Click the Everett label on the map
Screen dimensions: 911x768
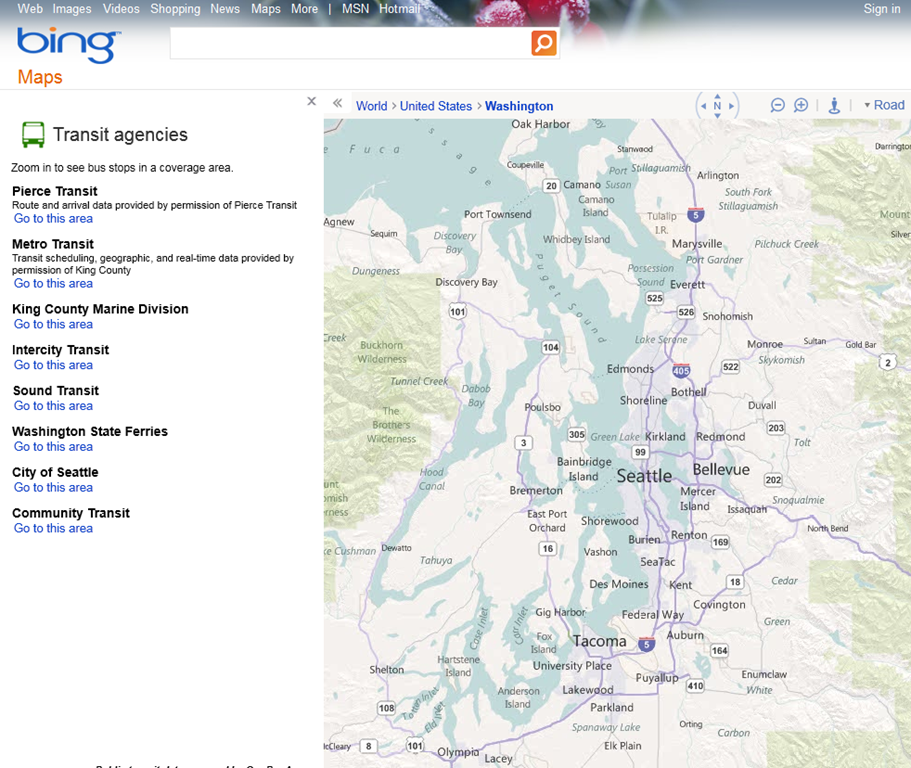(687, 285)
